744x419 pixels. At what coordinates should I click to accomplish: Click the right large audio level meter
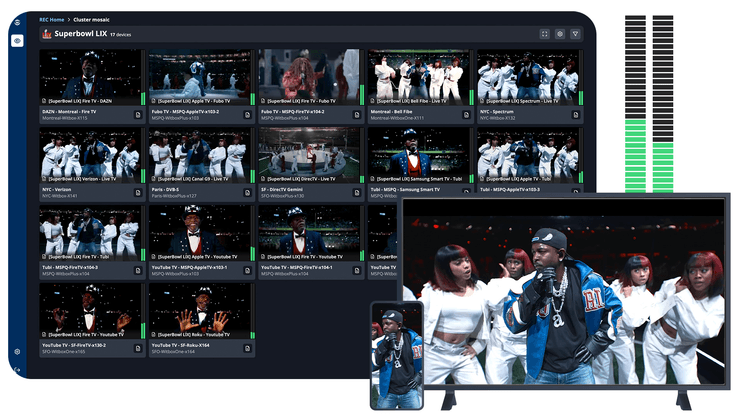tap(663, 103)
